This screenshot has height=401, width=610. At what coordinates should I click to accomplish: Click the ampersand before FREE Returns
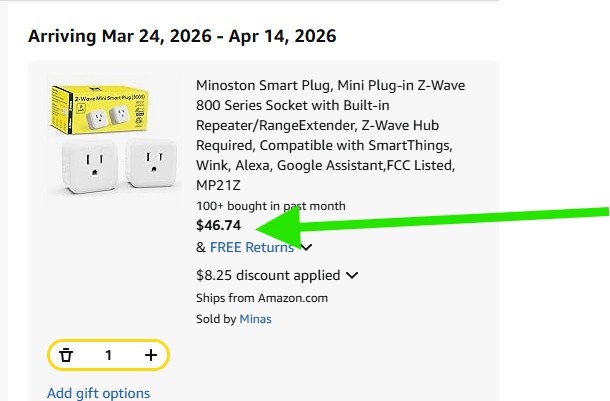point(201,247)
